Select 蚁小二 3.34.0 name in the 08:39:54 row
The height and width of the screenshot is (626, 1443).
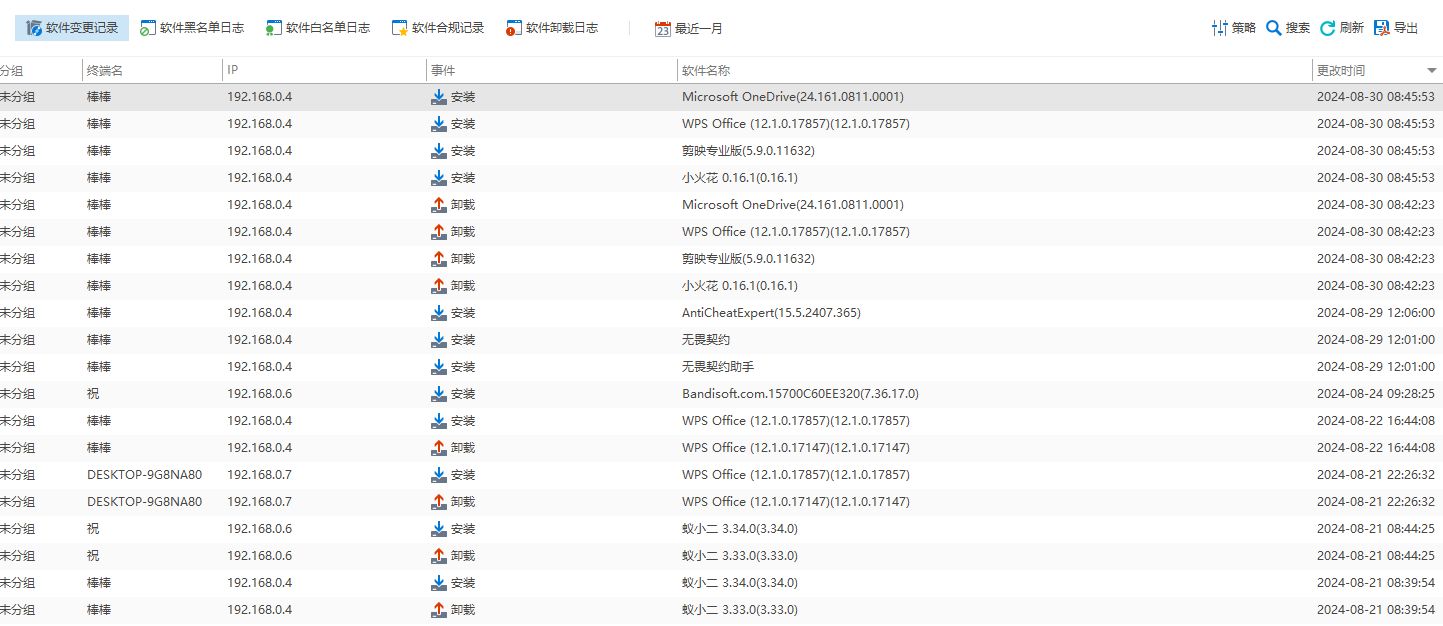tap(740, 583)
